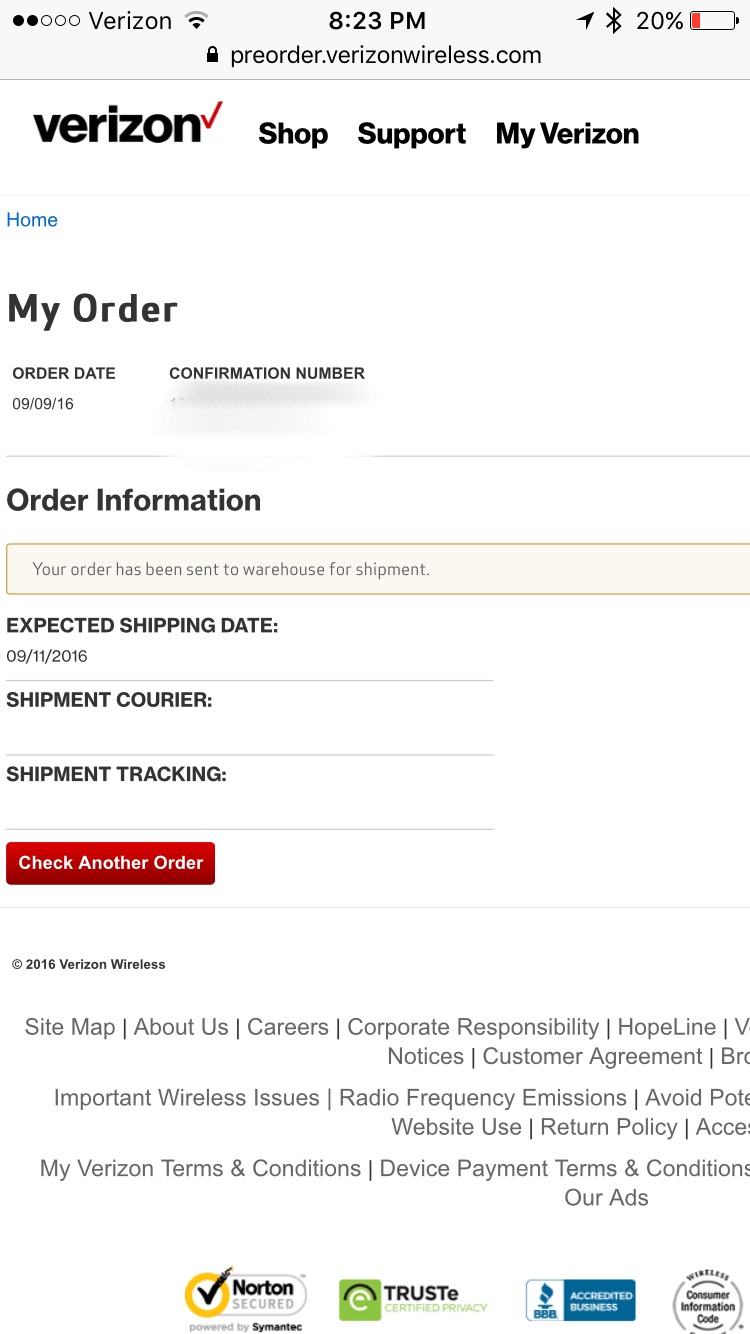This screenshot has width=750, height=1334.
Task: Open the Customer Agreement link
Action: coord(592,1056)
